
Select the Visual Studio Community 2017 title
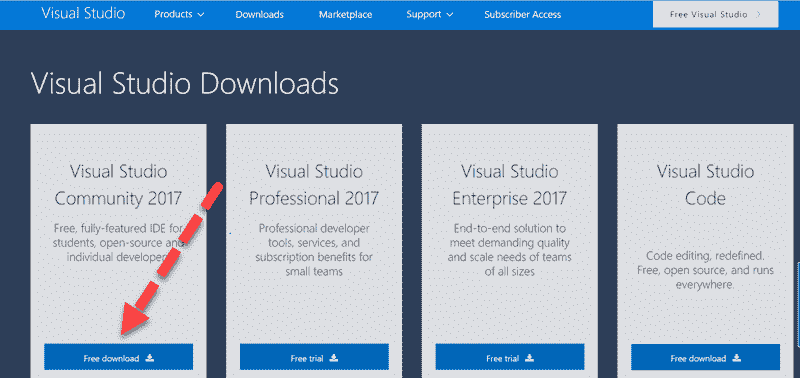pyautogui.click(x=118, y=185)
